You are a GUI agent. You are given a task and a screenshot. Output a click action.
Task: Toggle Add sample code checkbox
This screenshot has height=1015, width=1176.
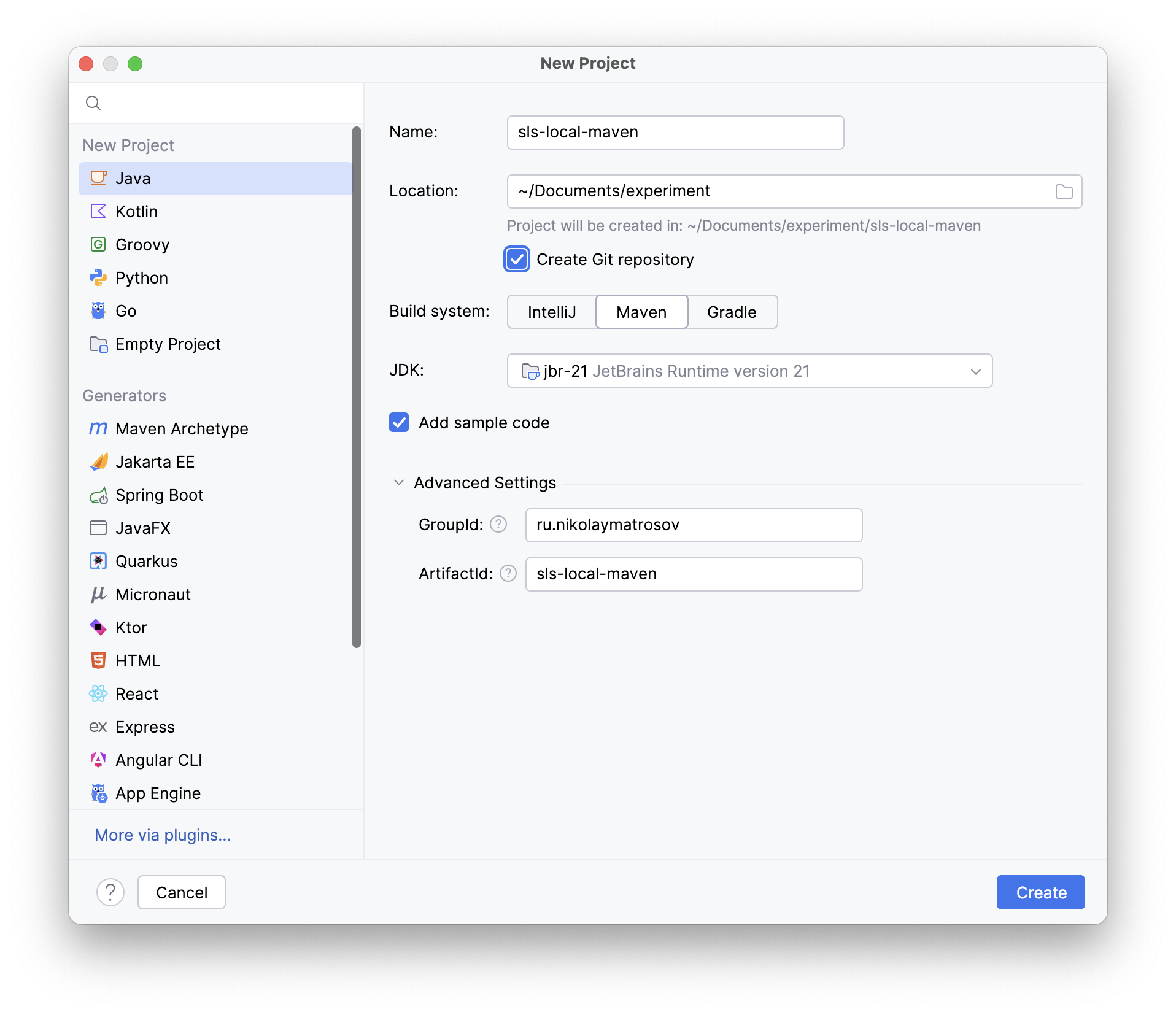coord(399,422)
